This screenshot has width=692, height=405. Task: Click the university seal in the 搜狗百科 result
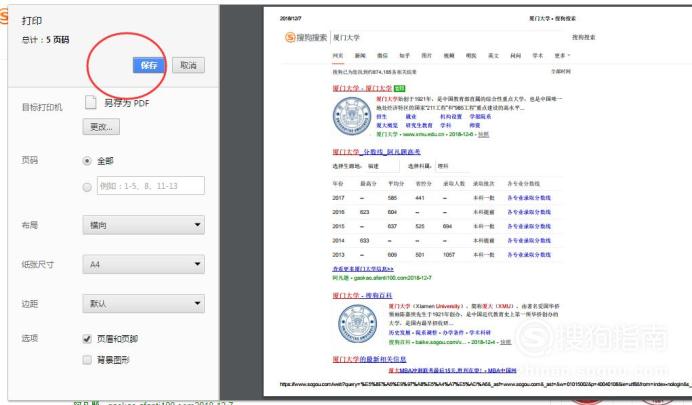pyautogui.click(x=357, y=324)
